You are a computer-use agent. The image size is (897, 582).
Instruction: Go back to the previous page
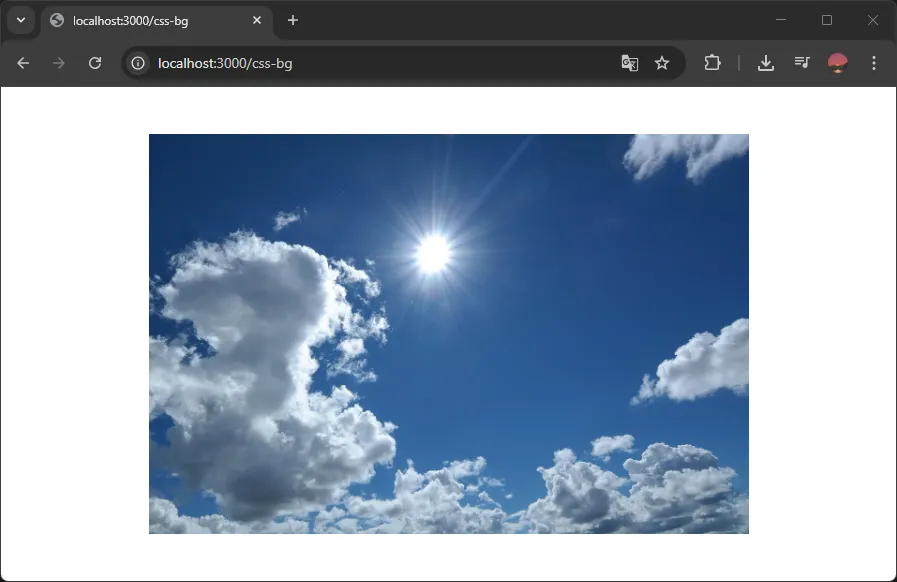coord(23,63)
